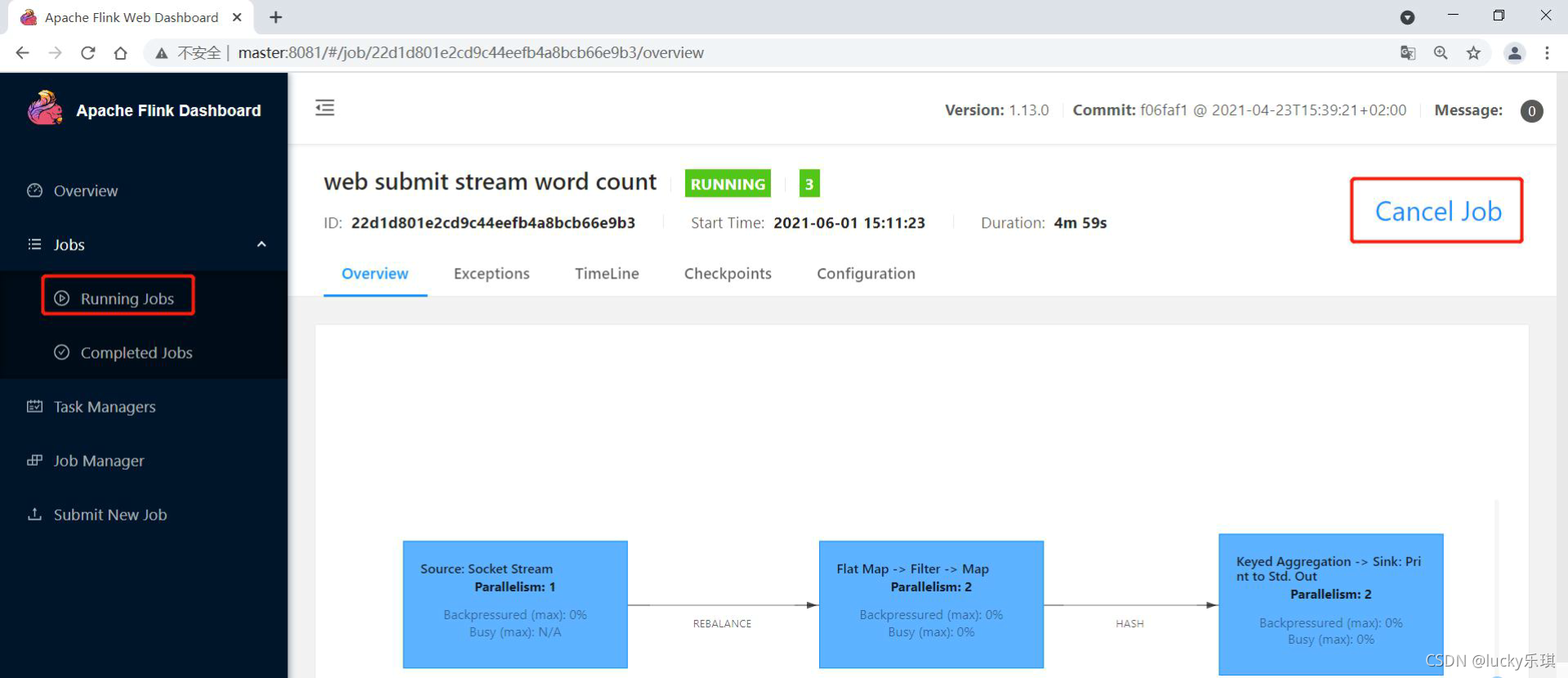Click the Apache Flink Dashboard title

[x=168, y=110]
